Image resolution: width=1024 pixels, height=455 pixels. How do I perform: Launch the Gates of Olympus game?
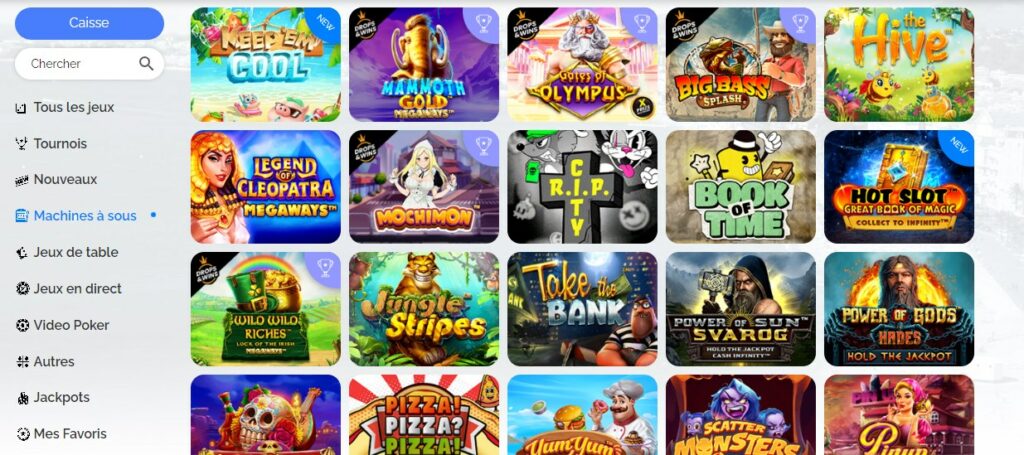click(x=582, y=65)
